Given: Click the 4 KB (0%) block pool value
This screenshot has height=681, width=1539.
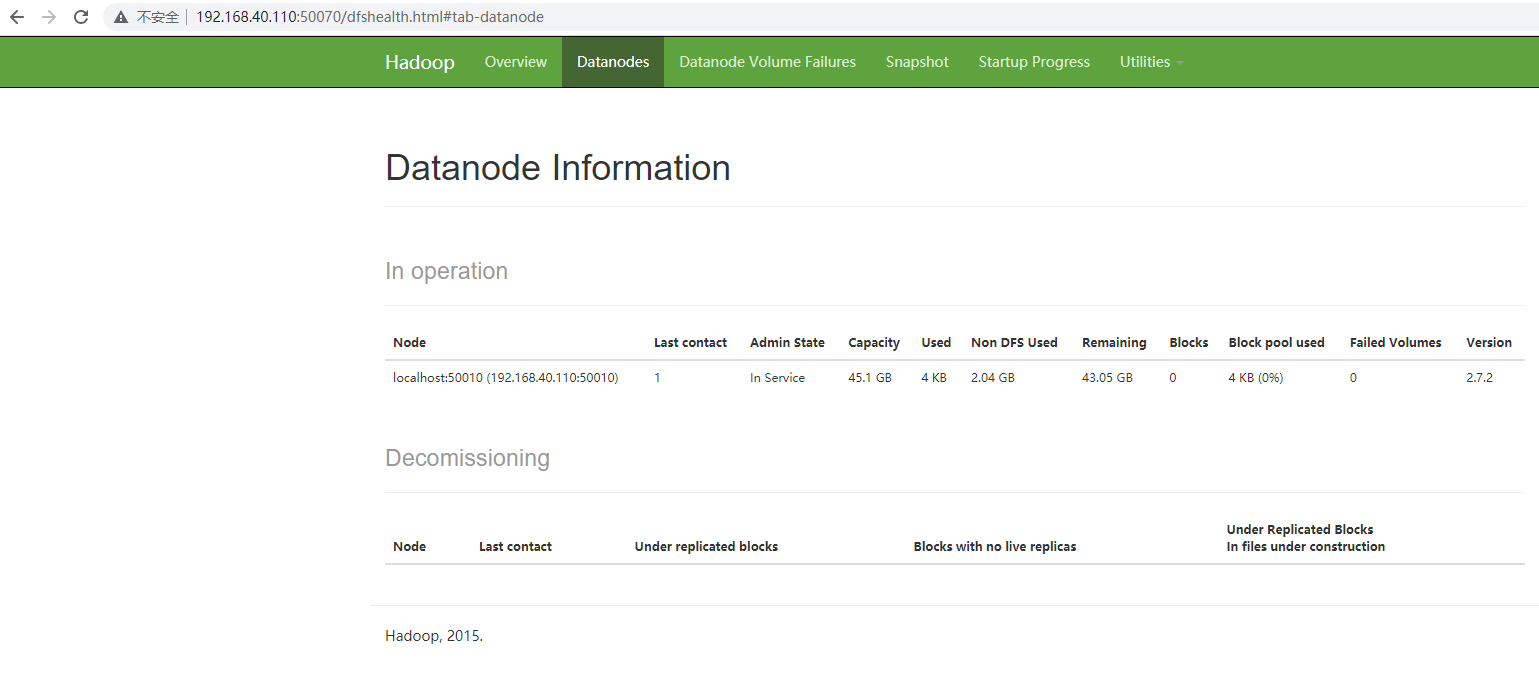Looking at the screenshot, I should (1256, 378).
